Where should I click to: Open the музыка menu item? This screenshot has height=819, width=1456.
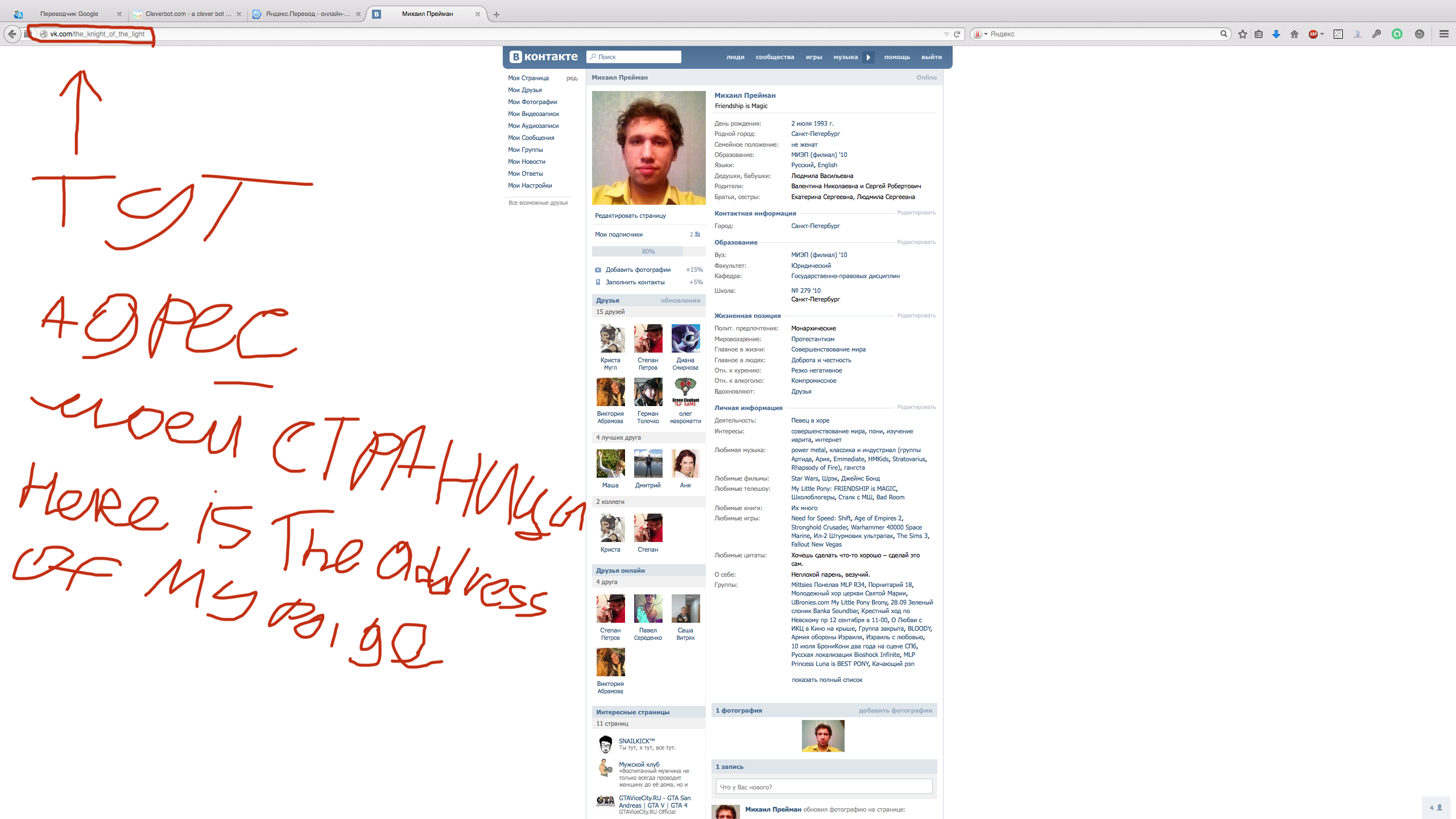(846, 57)
